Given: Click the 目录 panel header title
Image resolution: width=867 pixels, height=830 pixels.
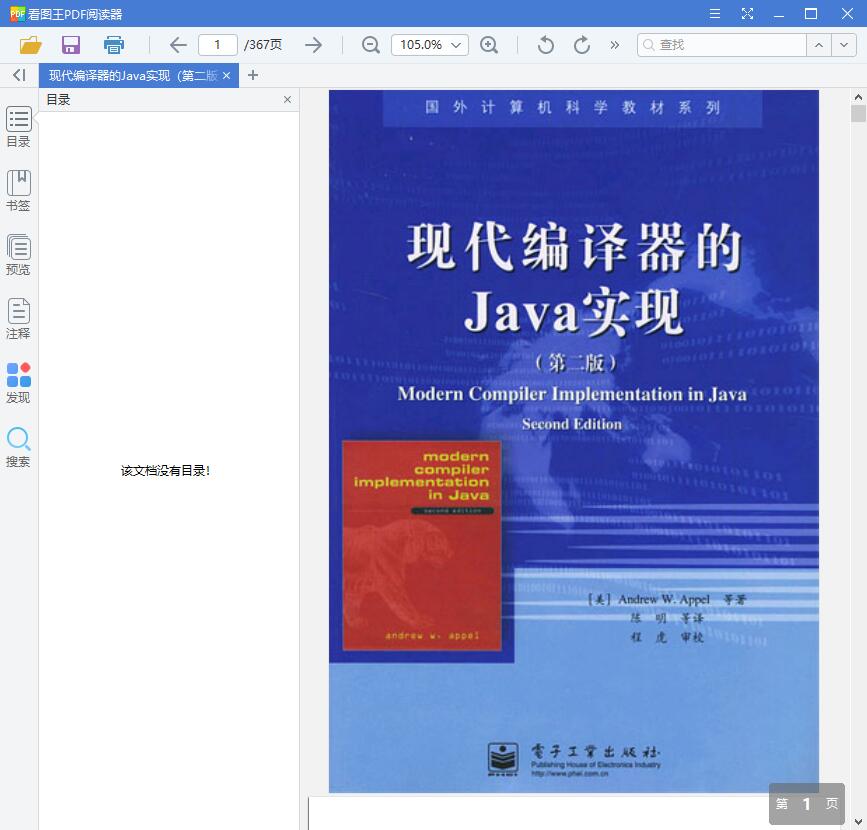Looking at the screenshot, I should (58, 100).
